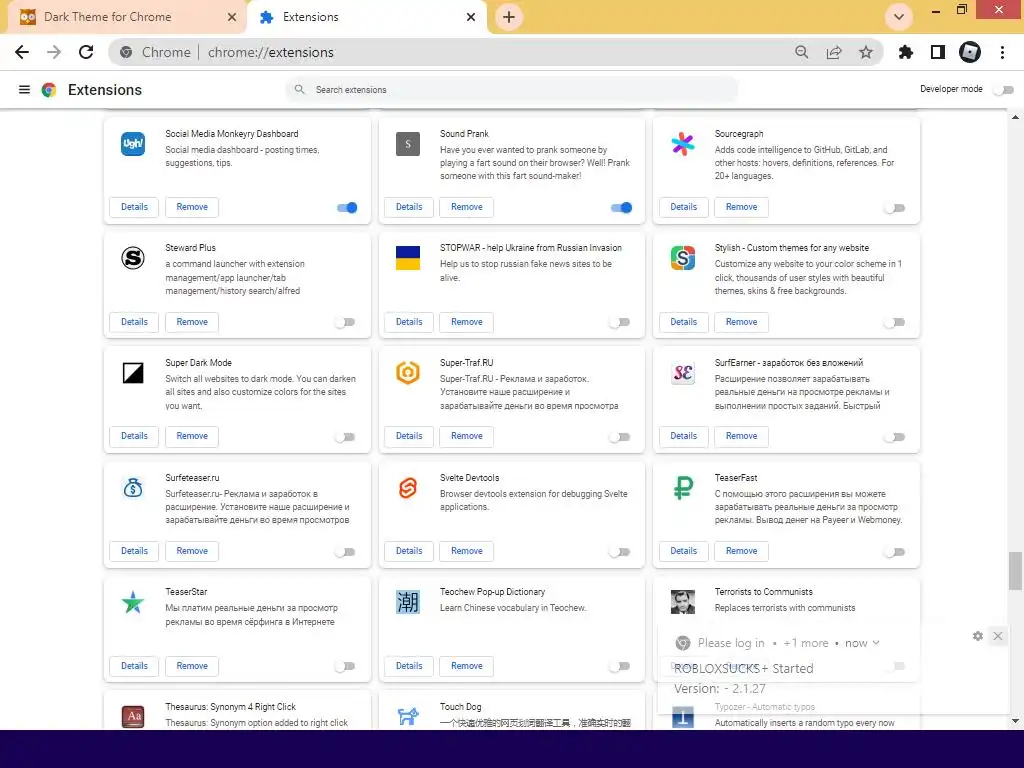The height and width of the screenshot is (768, 1024).
Task: Remove the Sourcegraph extension
Action: click(741, 207)
